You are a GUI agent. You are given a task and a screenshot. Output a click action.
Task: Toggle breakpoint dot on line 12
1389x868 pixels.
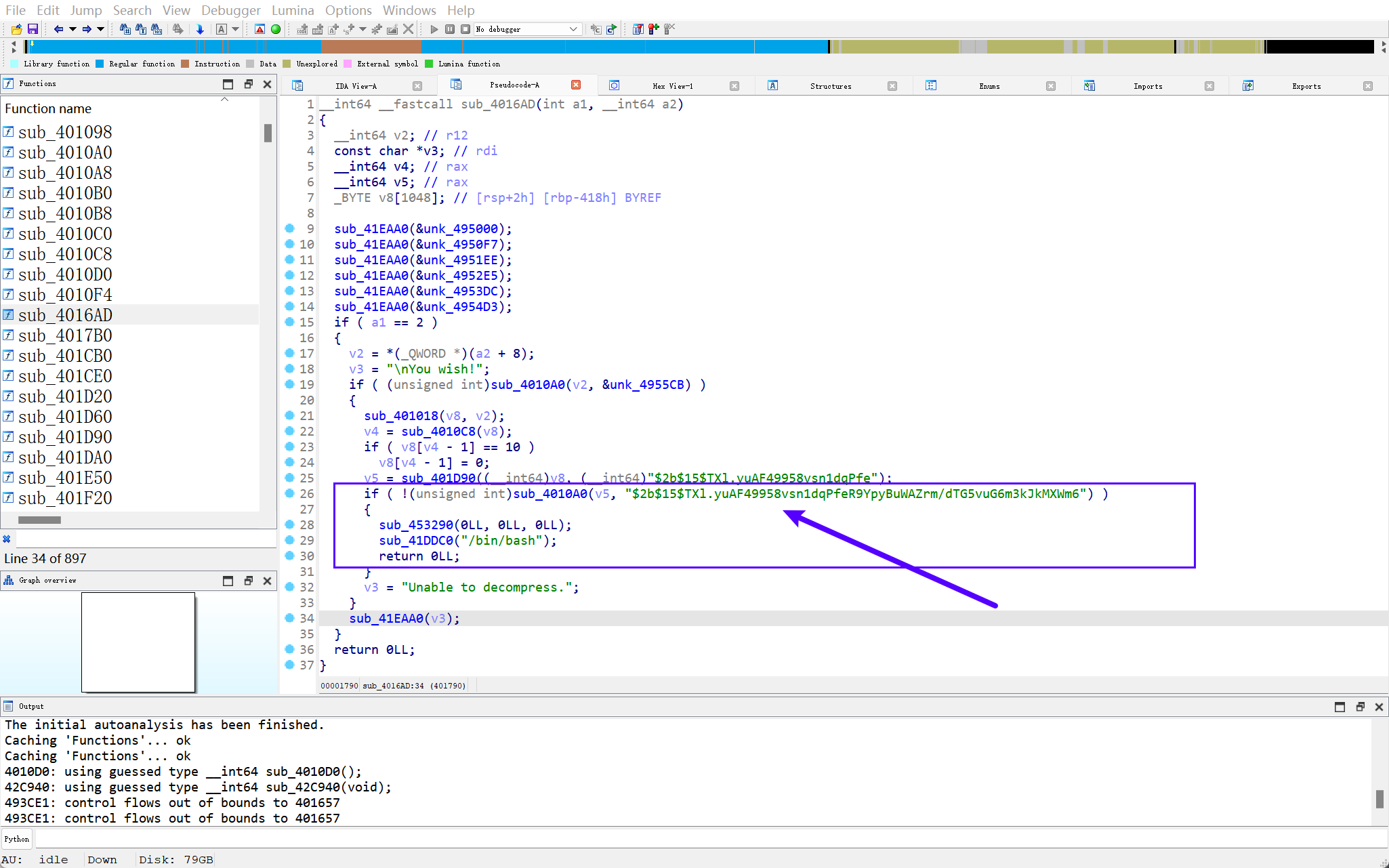pos(289,275)
